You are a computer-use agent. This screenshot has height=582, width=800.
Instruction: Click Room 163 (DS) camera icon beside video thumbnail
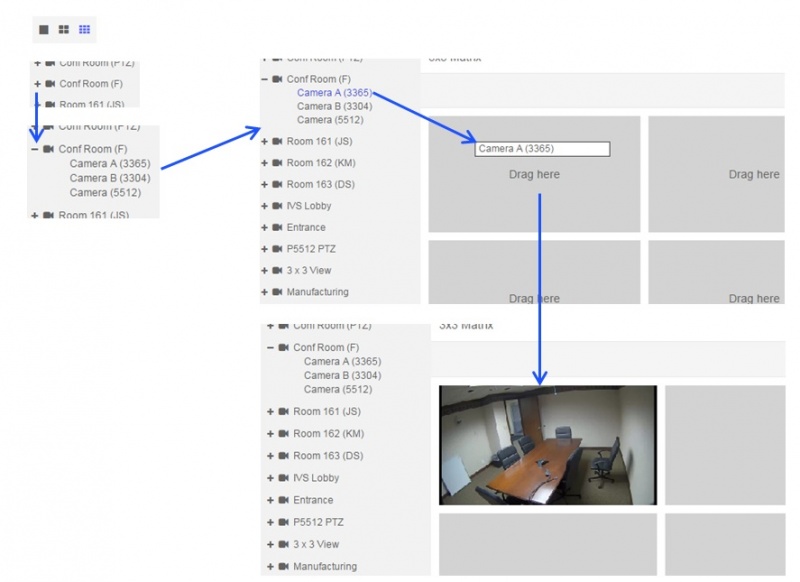point(284,456)
